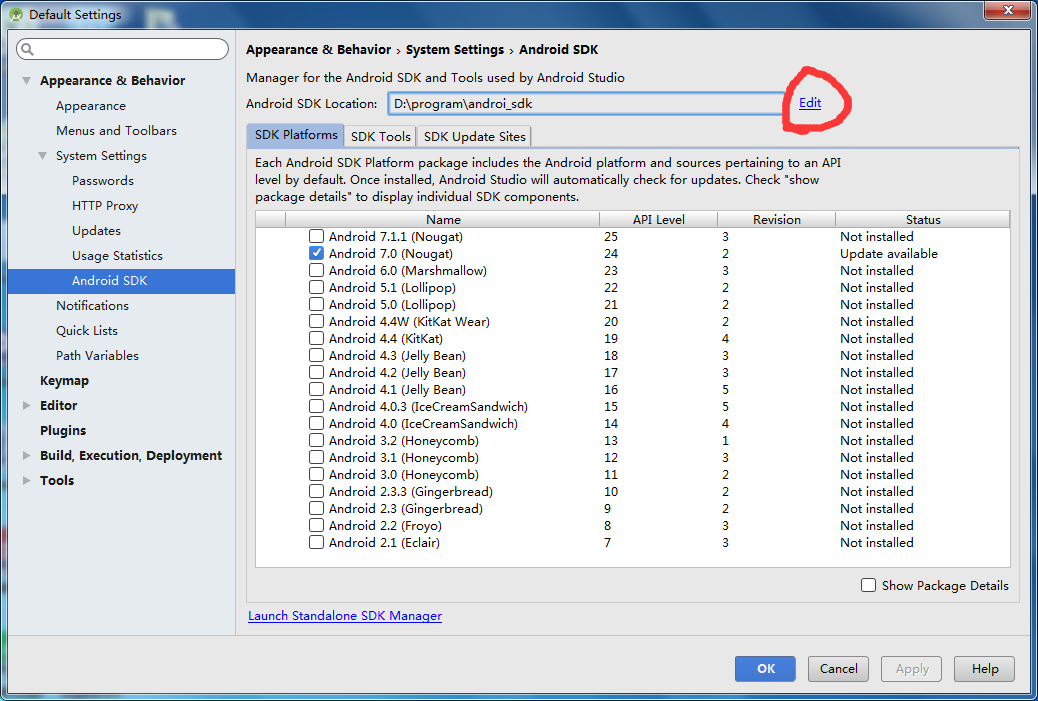Click the settings search input field

[x=122, y=50]
